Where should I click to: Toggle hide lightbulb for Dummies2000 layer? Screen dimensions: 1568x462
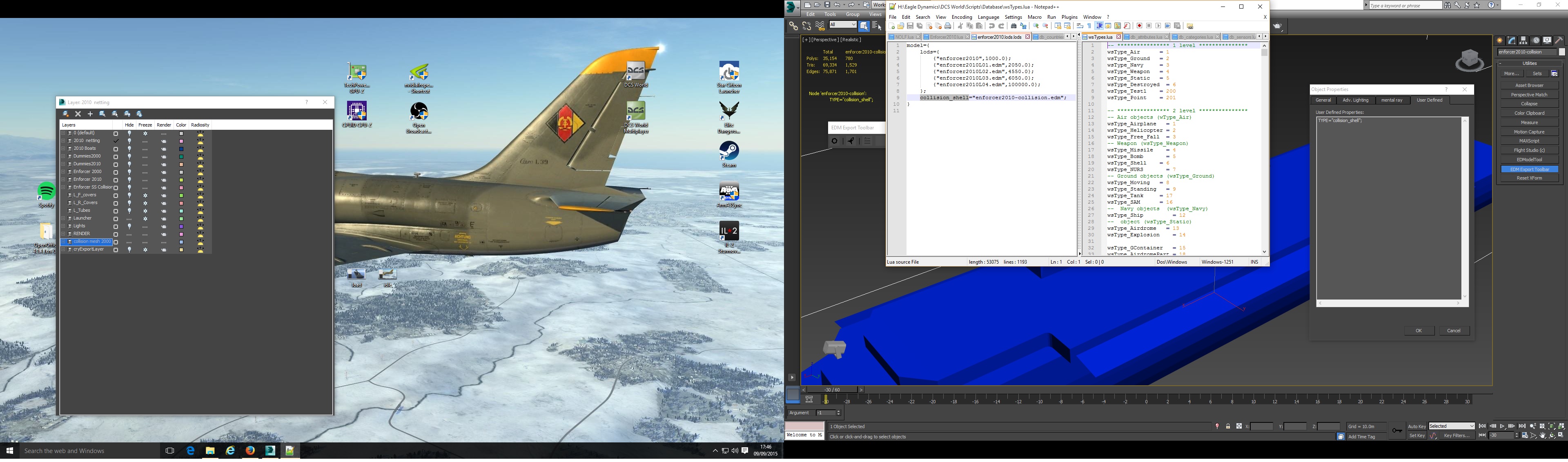pos(129,156)
